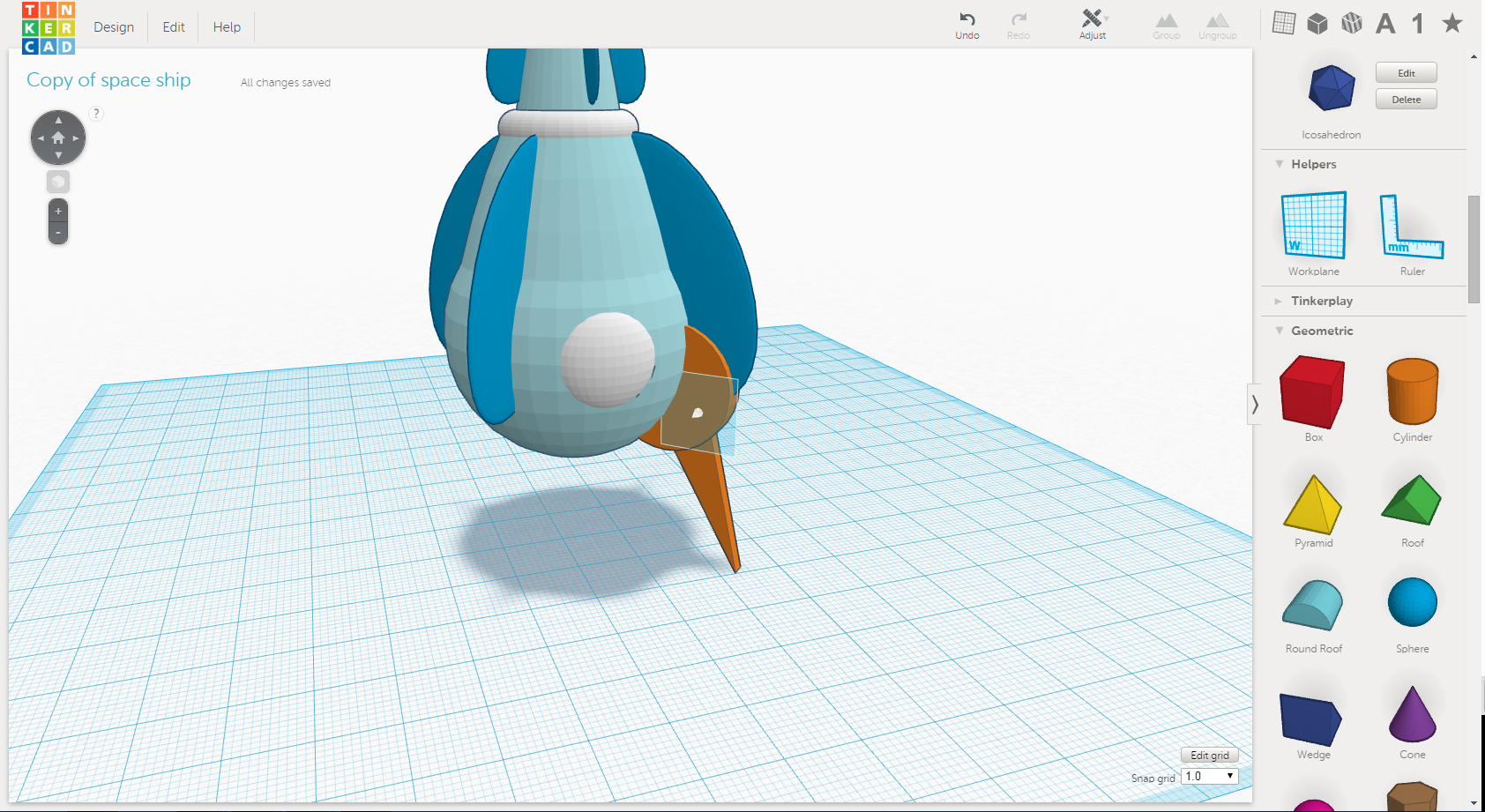This screenshot has height=812, width=1485.
Task: Expand the Tinkerplay section
Action: pos(1279,302)
